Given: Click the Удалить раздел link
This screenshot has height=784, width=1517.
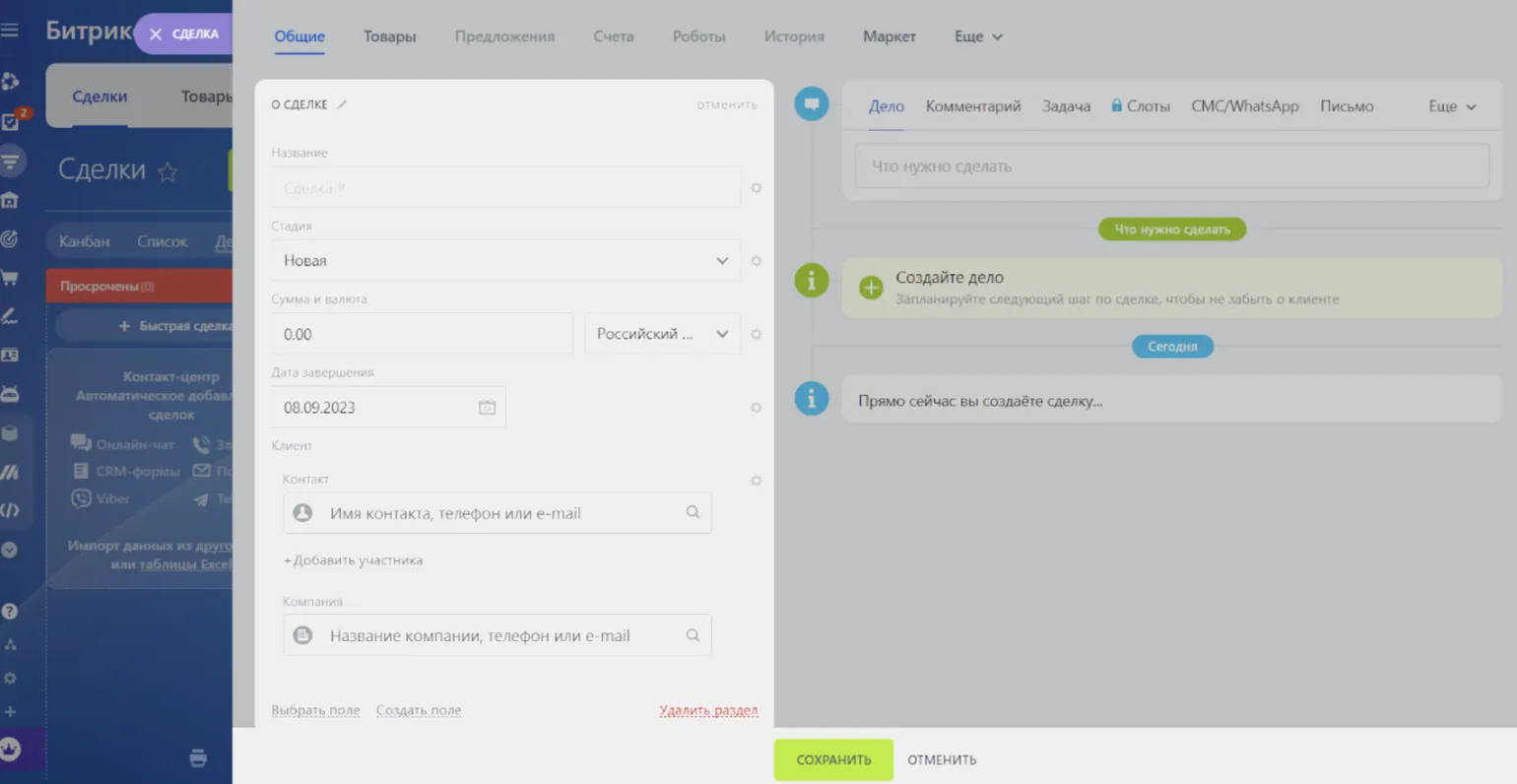Looking at the screenshot, I should [708, 710].
